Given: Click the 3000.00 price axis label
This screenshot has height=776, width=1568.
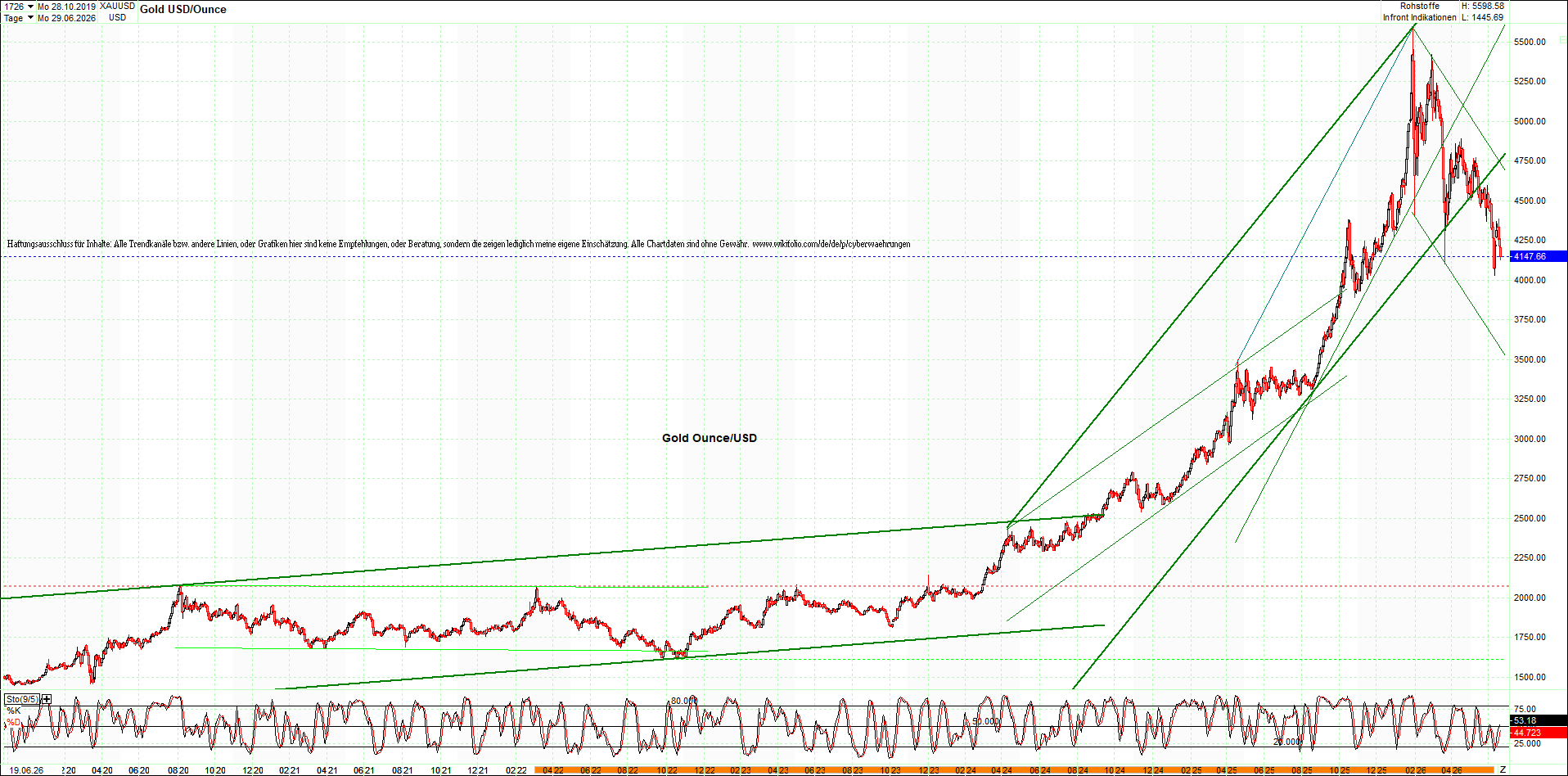Looking at the screenshot, I should click(1530, 439).
